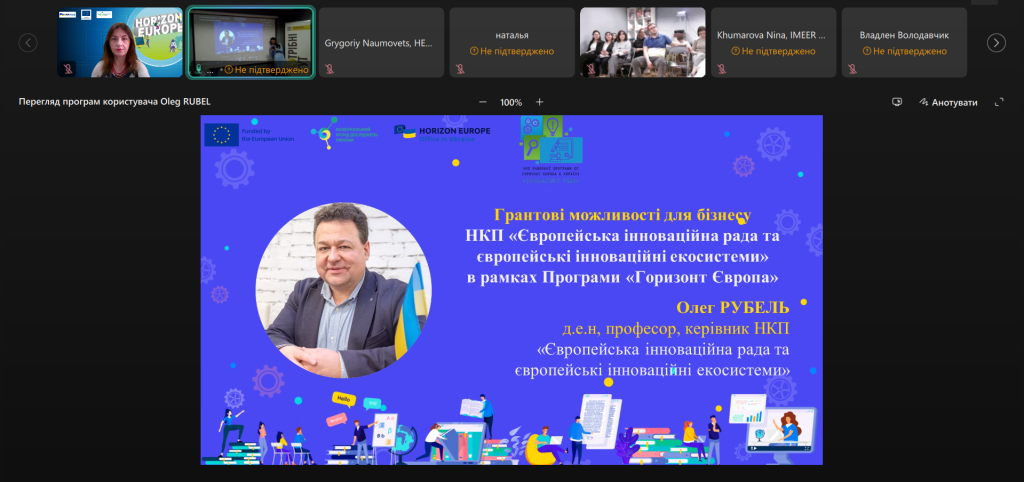This screenshot has width=1024, height=482.
Task: Click 'Не підтверджено' label on conference room tile
Action: [266, 69]
